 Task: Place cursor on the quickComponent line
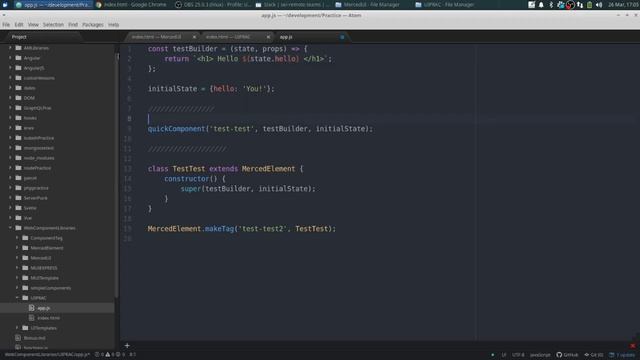(260, 129)
